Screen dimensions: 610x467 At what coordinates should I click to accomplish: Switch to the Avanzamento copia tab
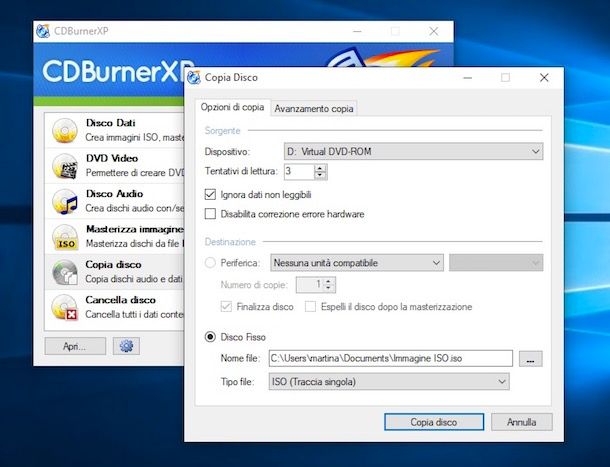(x=314, y=109)
